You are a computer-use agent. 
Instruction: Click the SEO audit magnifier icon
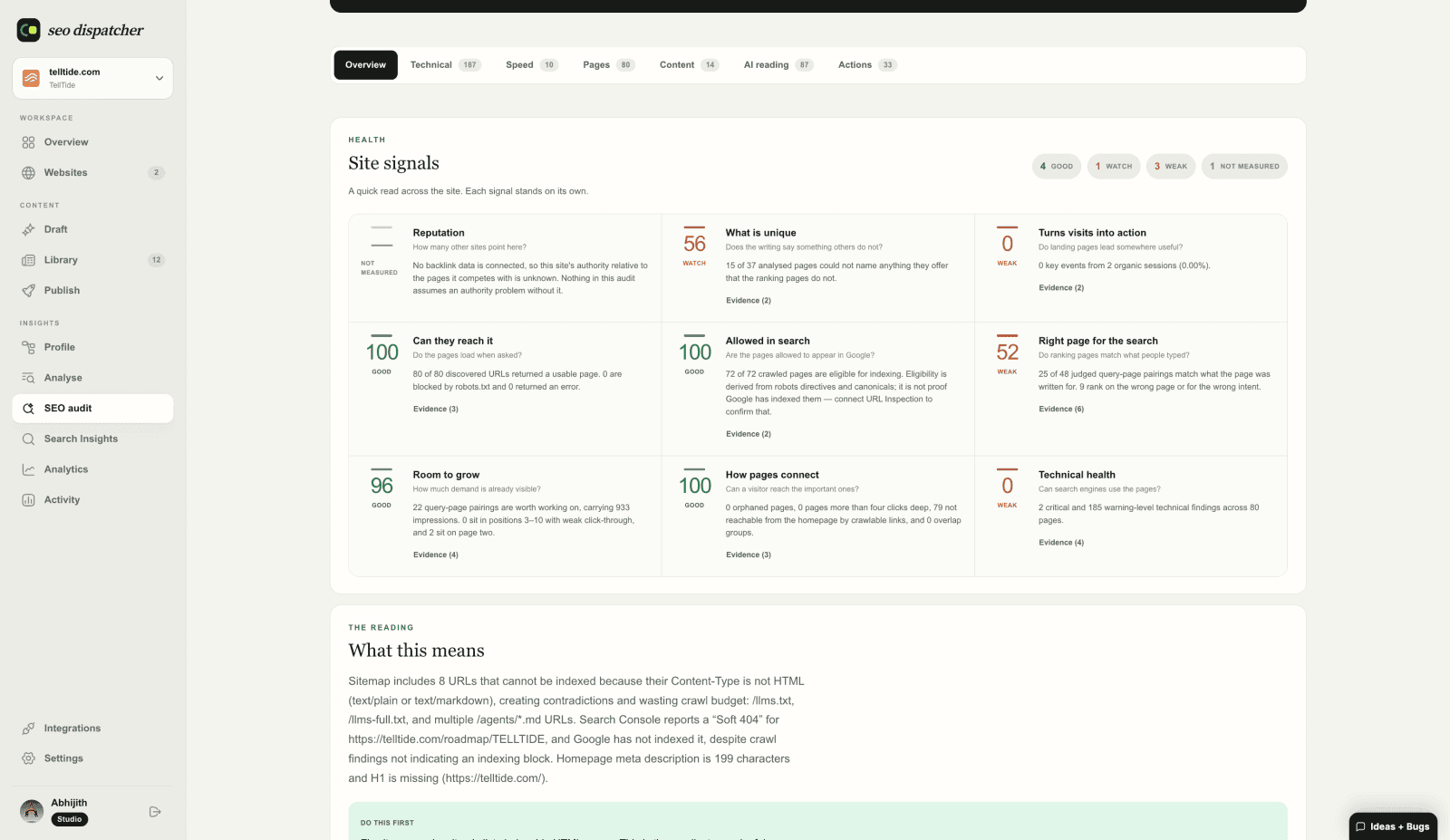(x=28, y=409)
